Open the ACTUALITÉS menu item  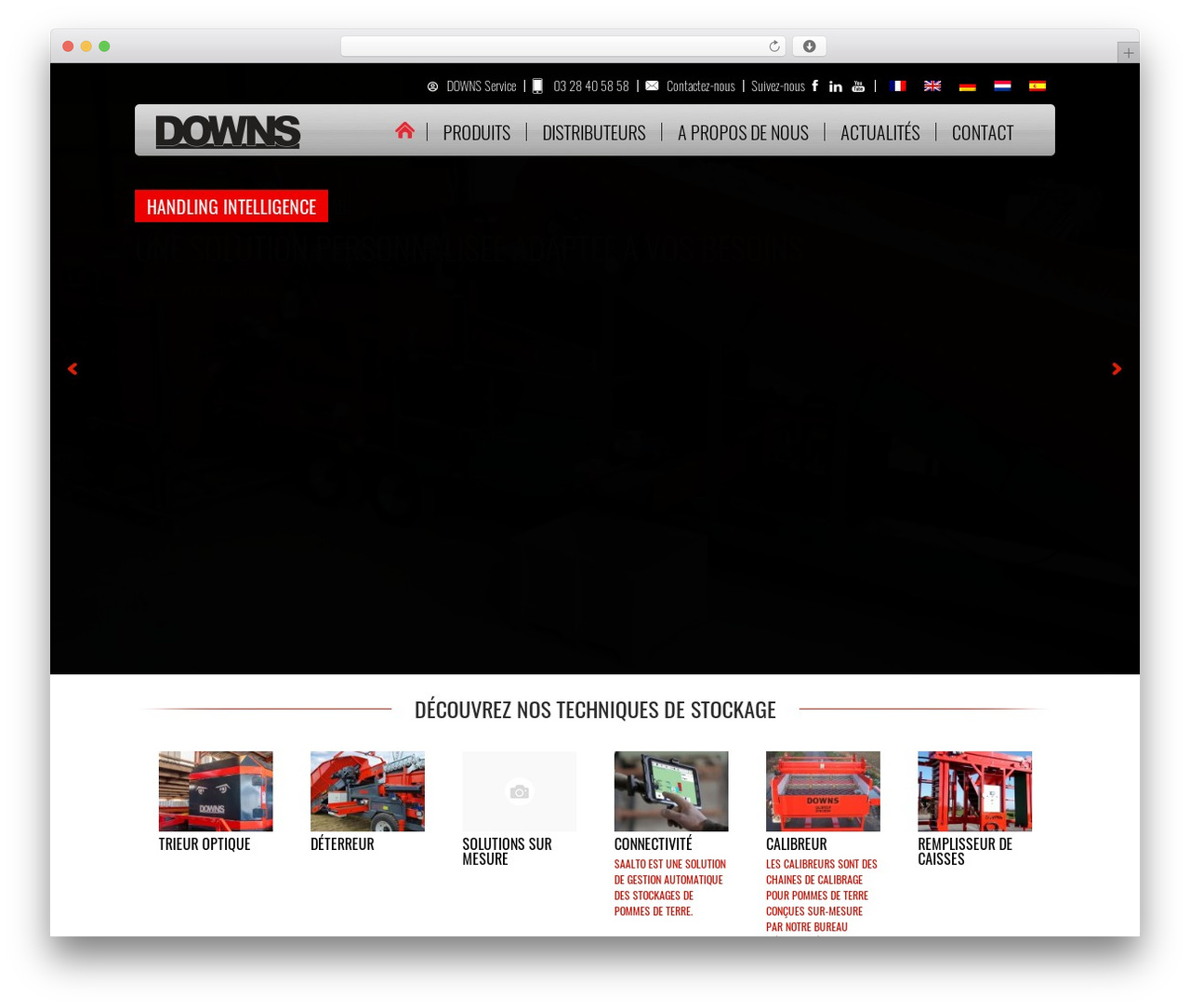[880, 133]
